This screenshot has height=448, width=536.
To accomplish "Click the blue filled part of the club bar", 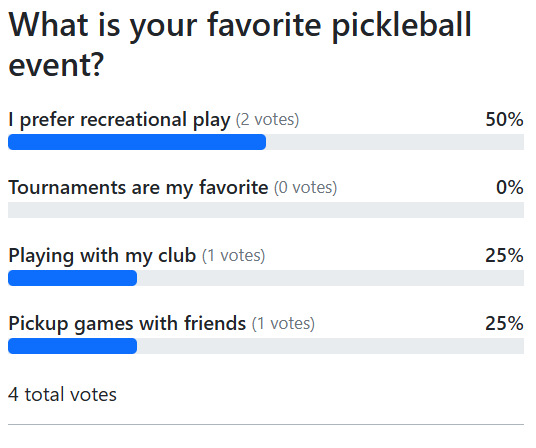I will [x=72, y=278].
